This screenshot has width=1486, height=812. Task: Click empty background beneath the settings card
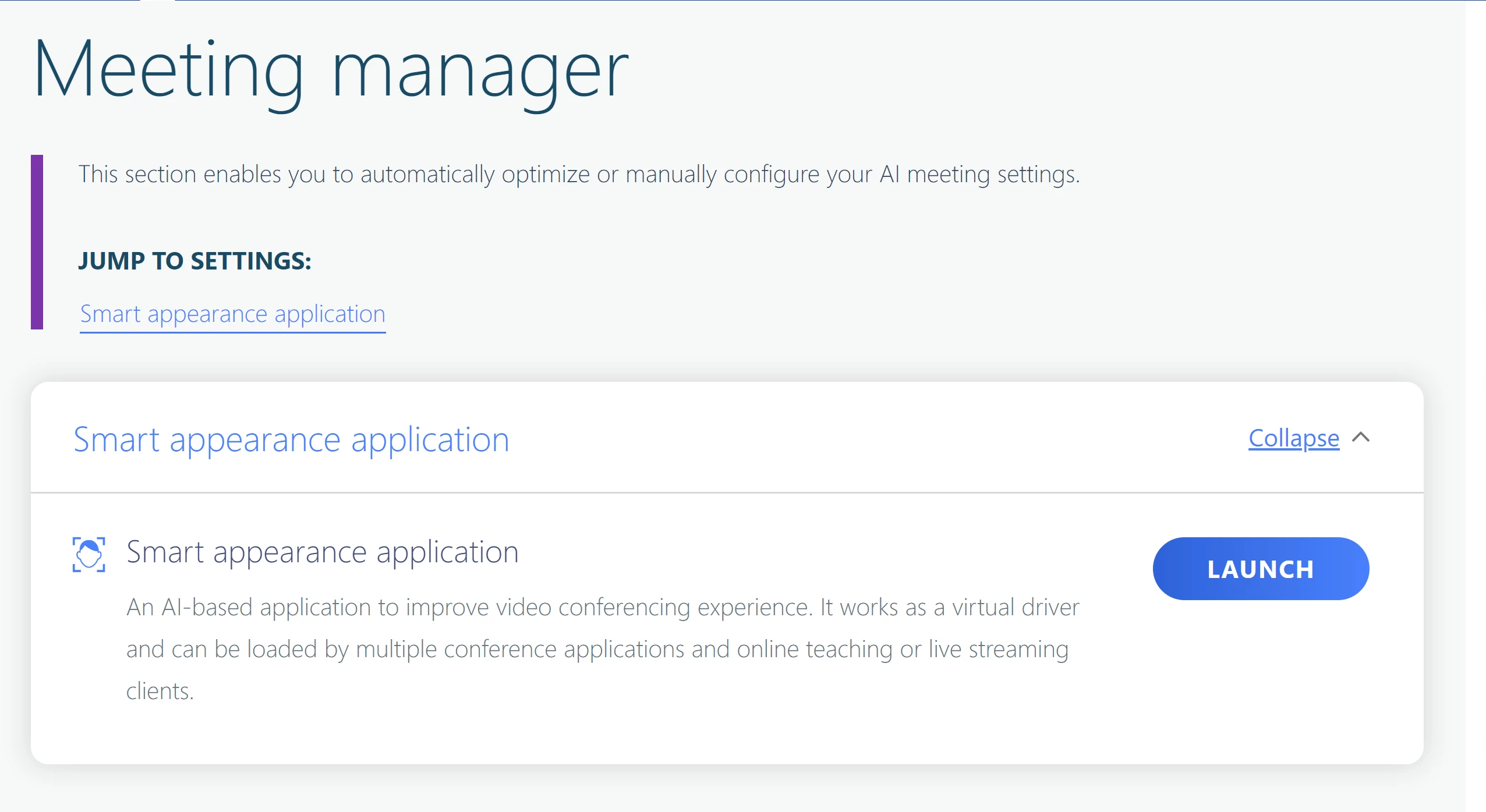point(727,789)
